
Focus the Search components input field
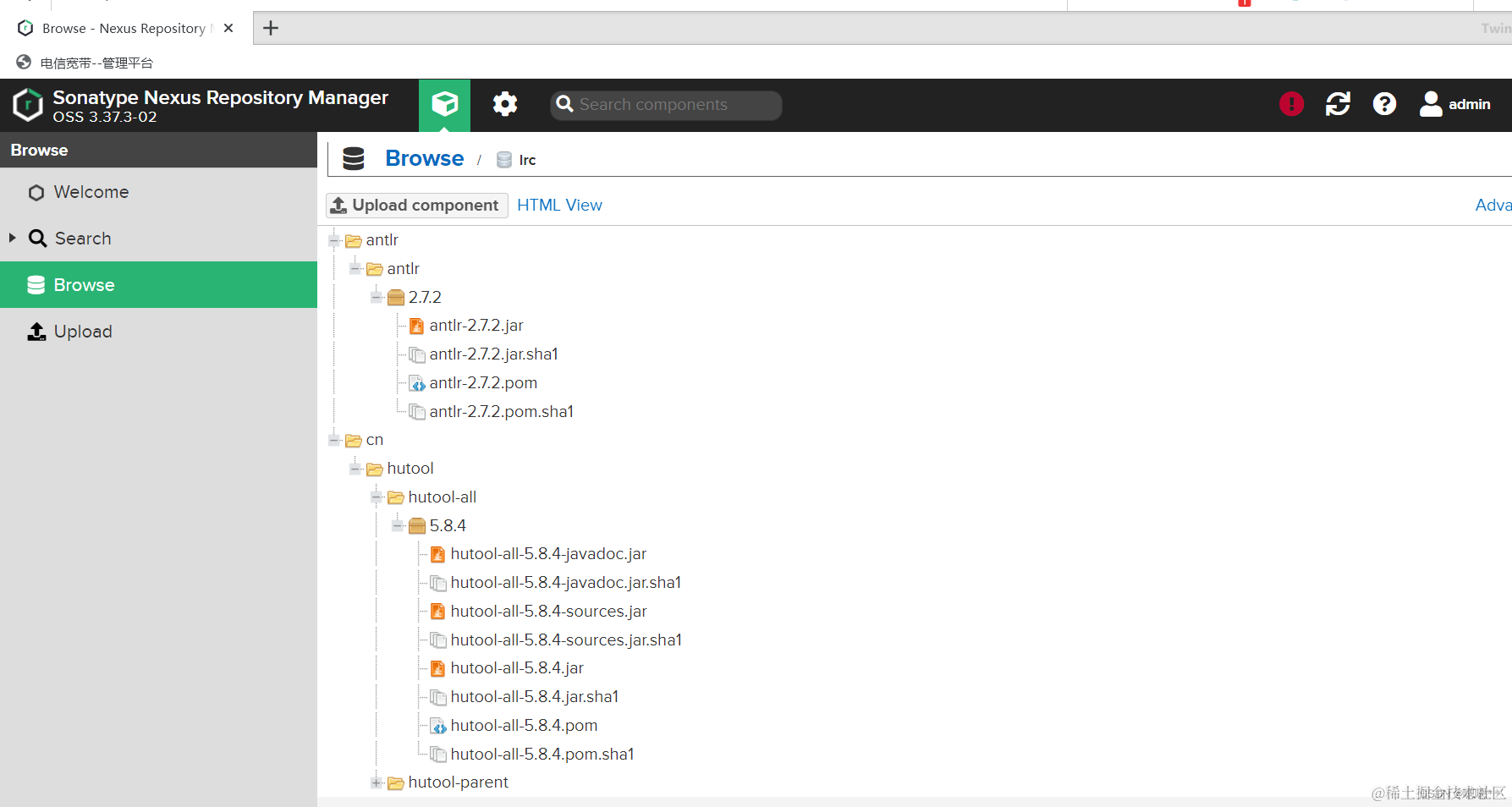(666, 105)
